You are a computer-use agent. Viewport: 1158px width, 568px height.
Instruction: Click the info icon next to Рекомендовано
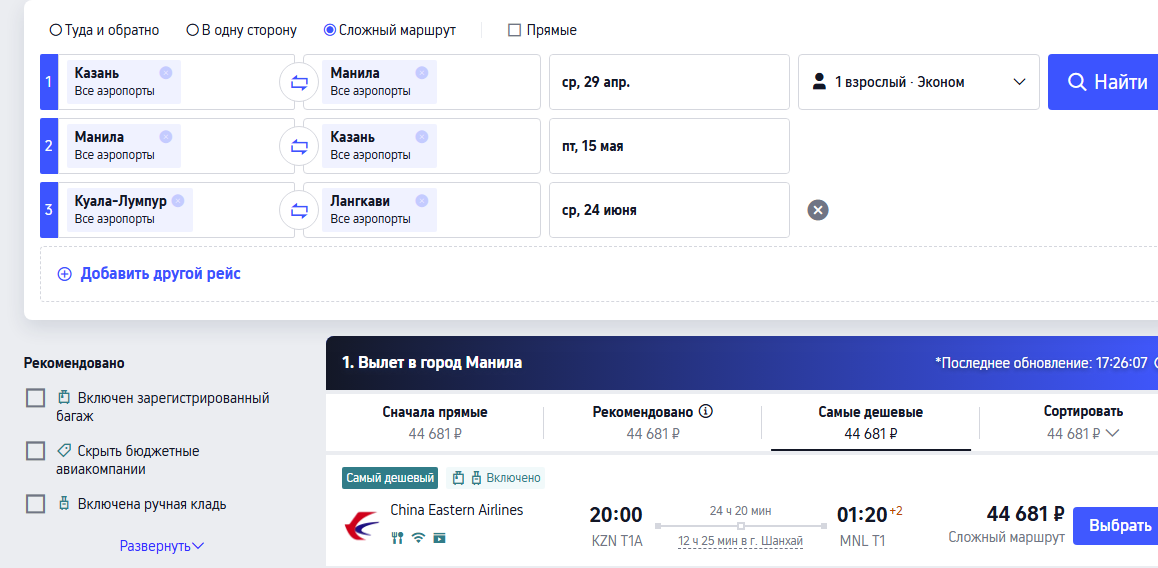point(706,411)
